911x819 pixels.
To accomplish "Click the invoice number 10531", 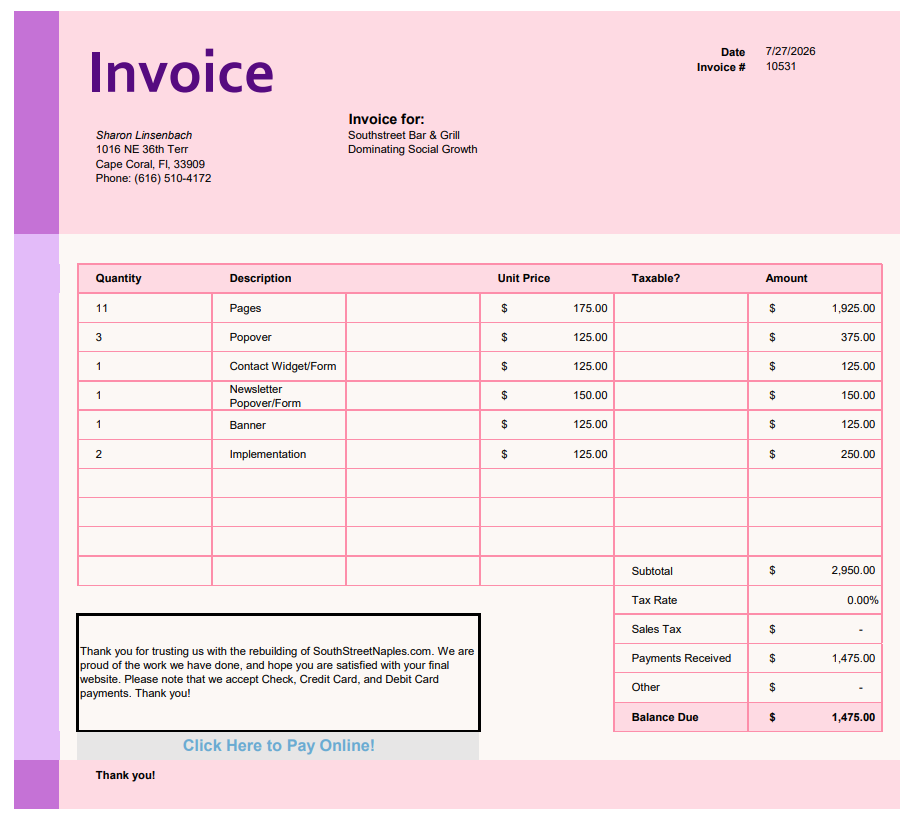I will click(780, 66).
